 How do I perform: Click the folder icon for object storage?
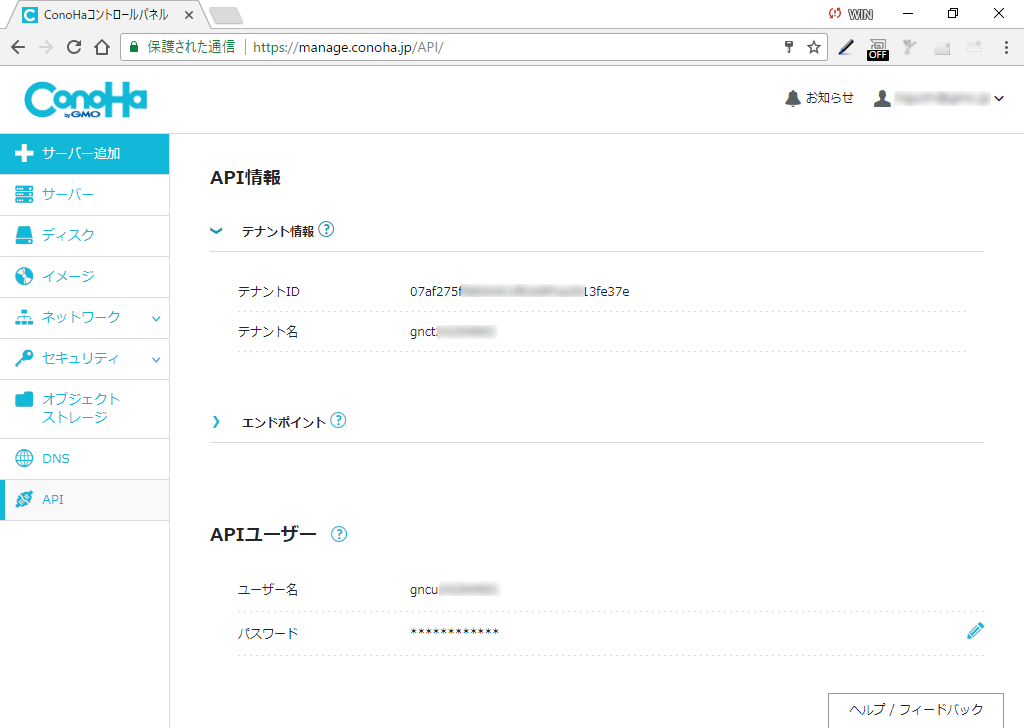pos(24,399)
